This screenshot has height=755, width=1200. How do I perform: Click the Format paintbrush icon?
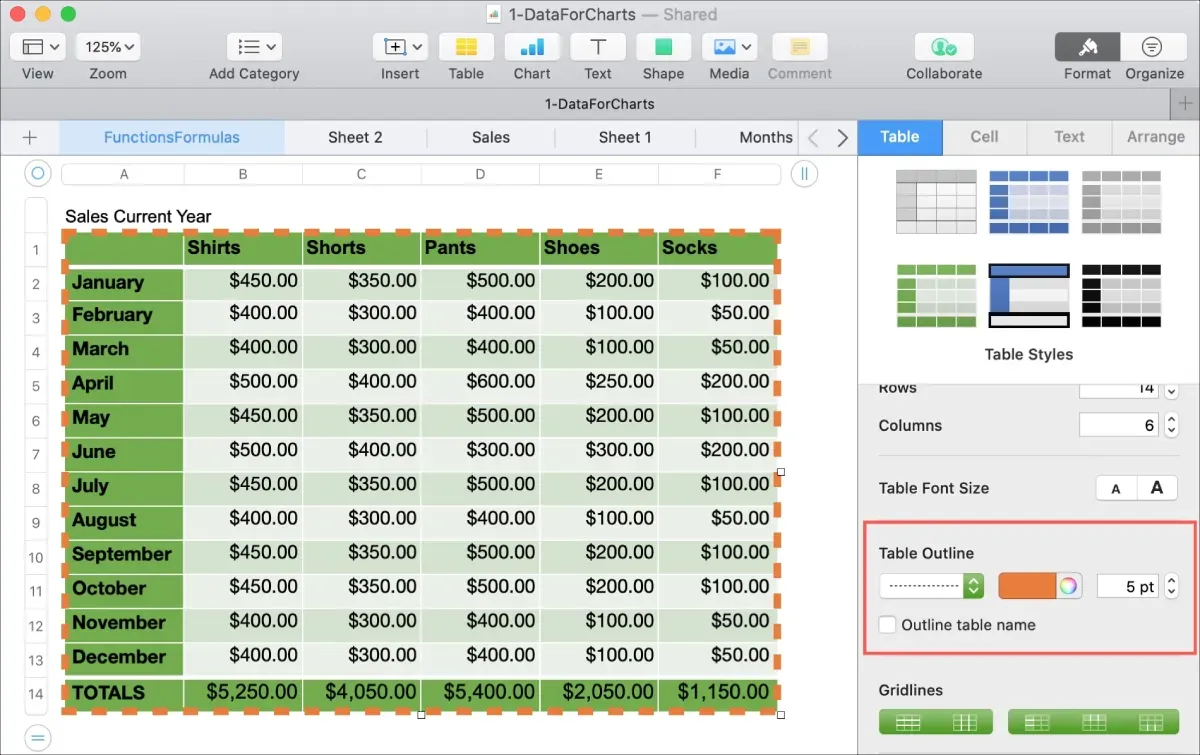pos(1088,47)
